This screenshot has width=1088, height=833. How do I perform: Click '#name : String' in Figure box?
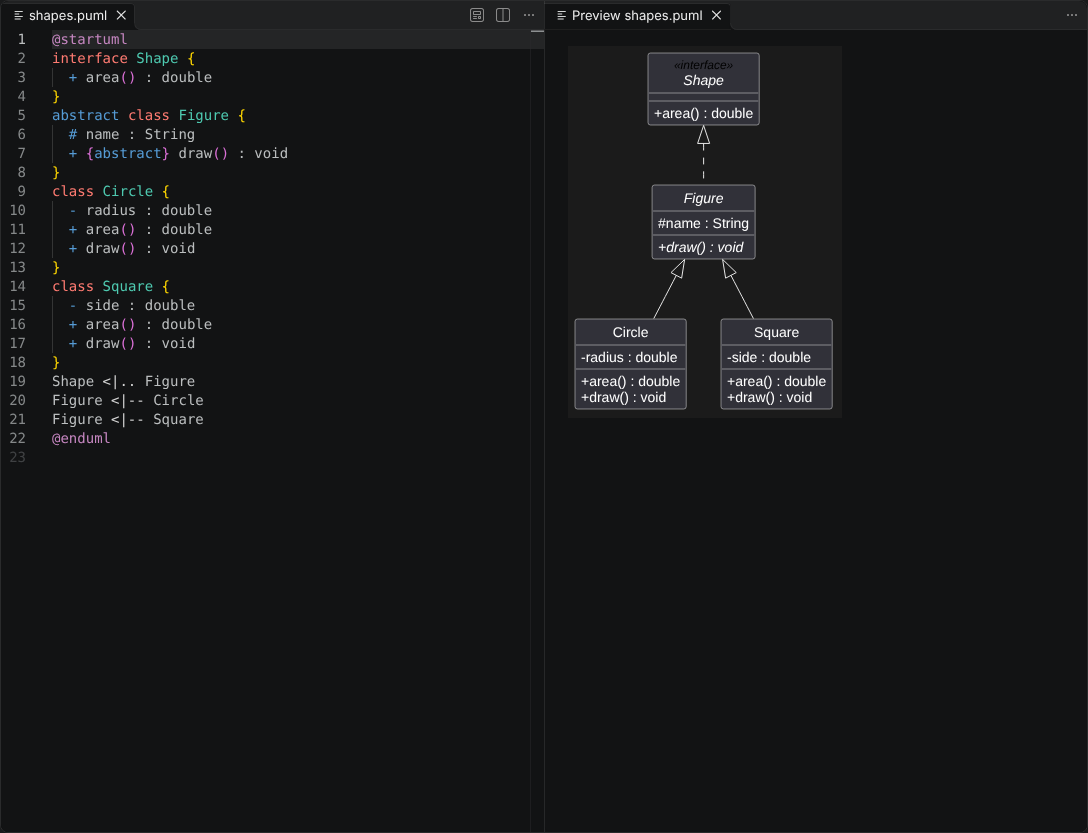pyautogui.click(x=703, y=224)
